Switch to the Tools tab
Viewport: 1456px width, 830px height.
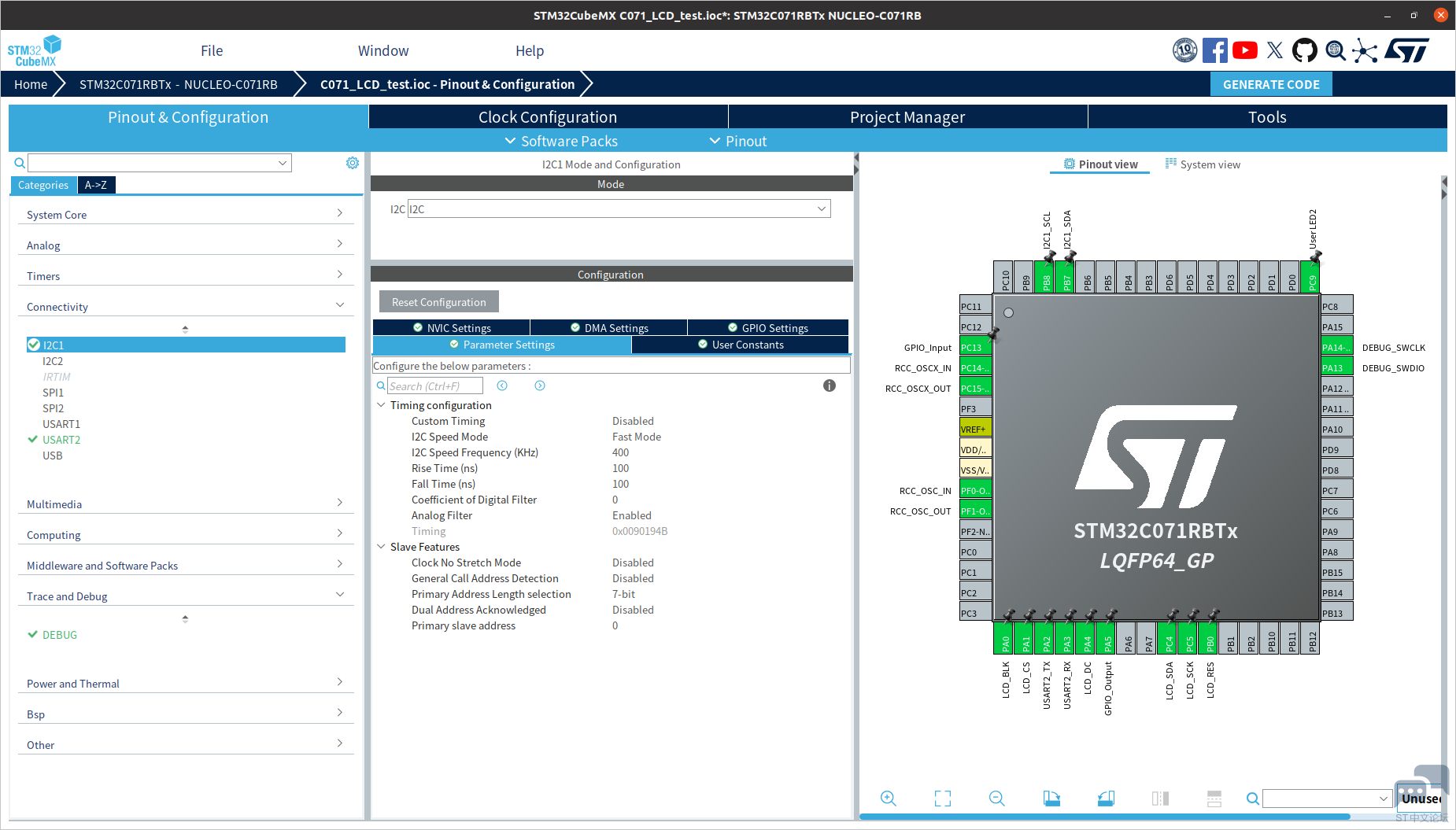tap(1267, 116)
